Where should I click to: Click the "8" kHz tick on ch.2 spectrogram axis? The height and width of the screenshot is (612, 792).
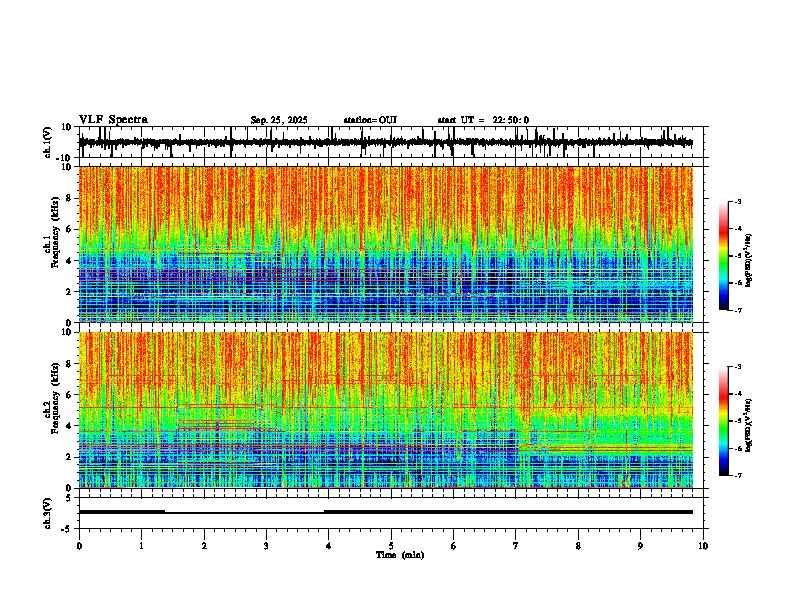69,364
